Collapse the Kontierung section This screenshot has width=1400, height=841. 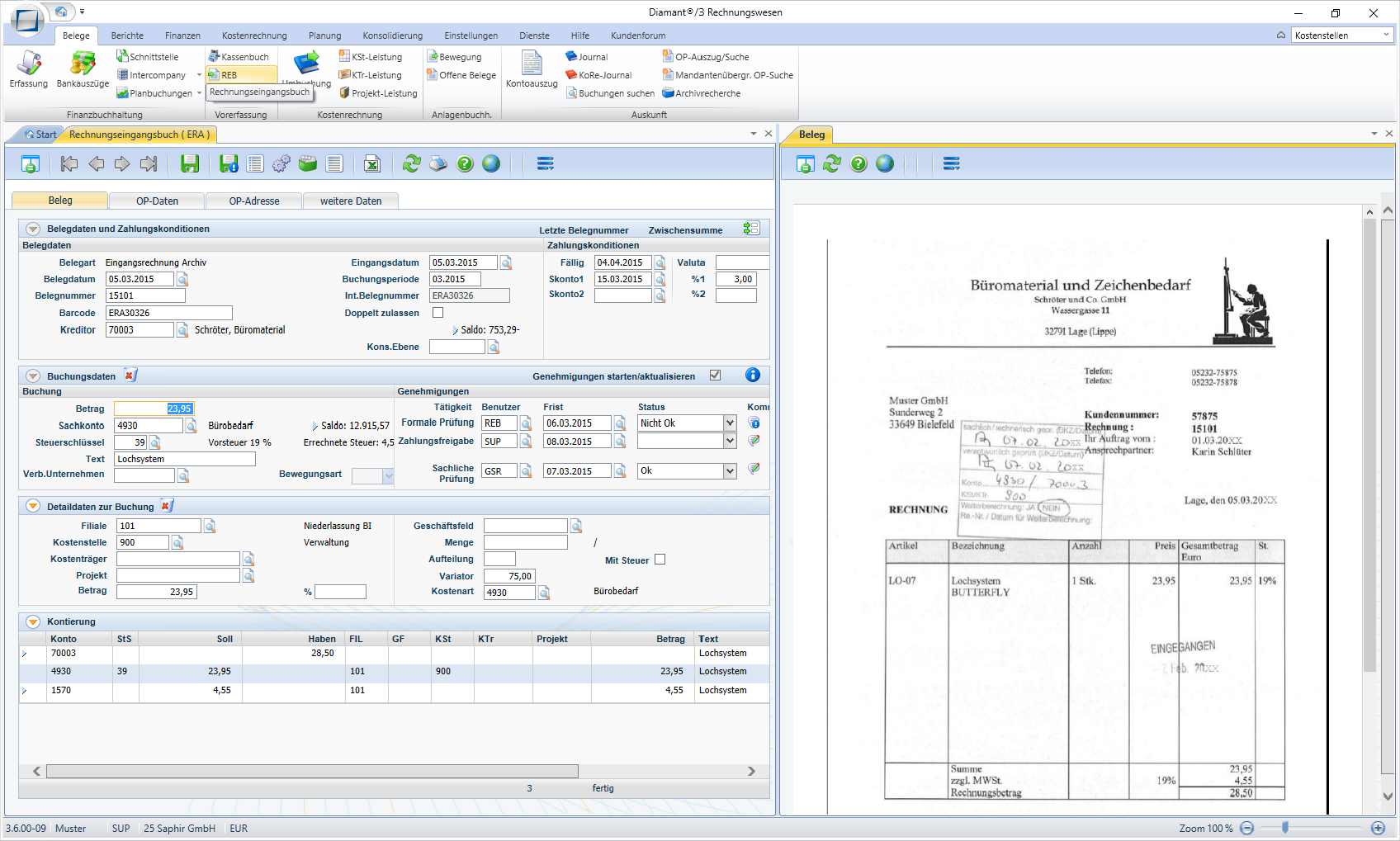pyautogui.click(x=33, y=621)
